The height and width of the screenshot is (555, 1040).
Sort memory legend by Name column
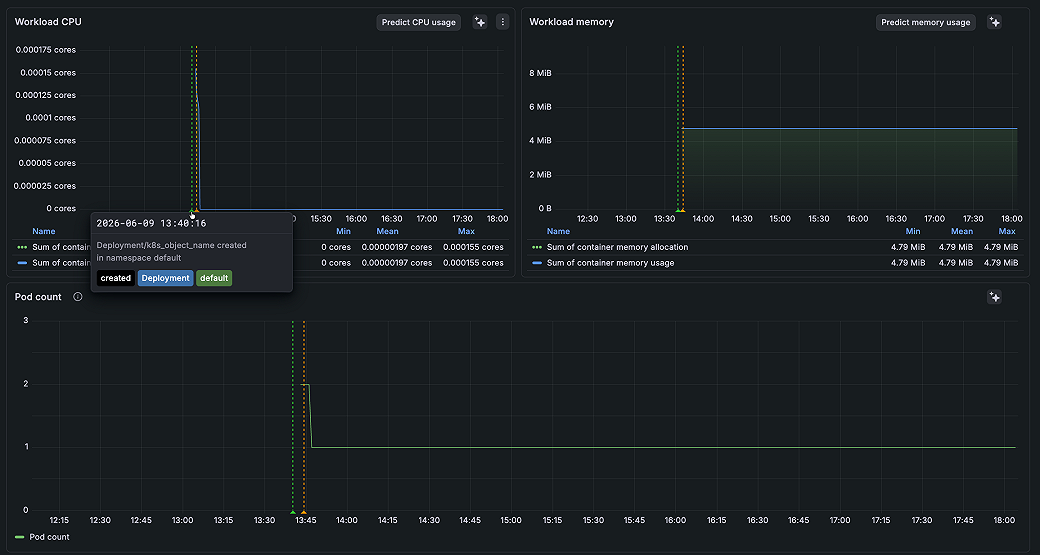click(x=558, y=231)
